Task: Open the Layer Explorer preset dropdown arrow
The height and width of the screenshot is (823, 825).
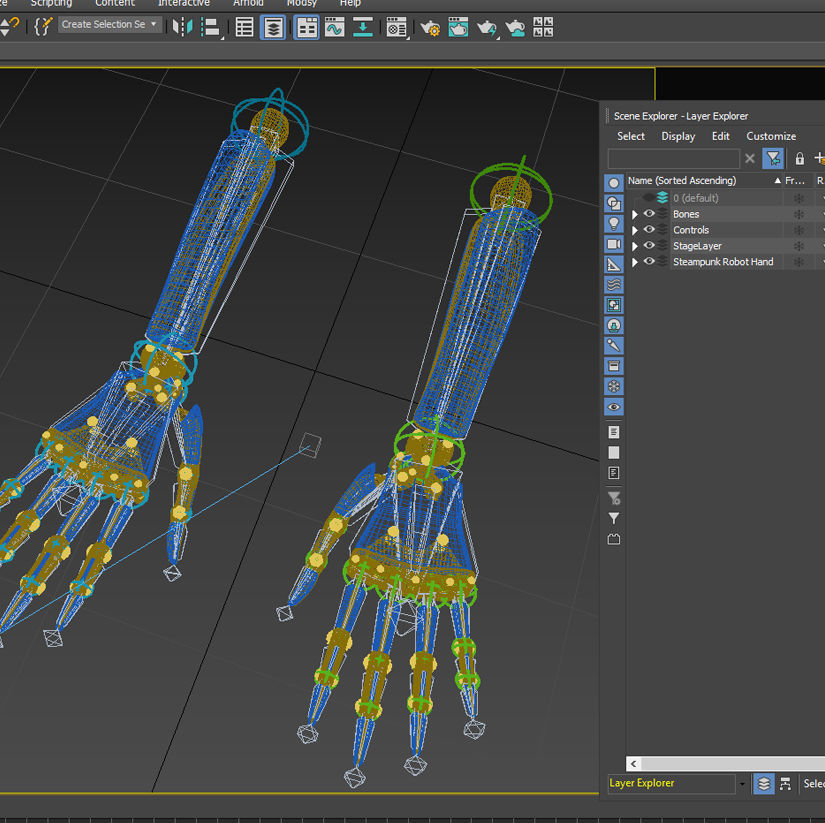Action: pos(742,784)
